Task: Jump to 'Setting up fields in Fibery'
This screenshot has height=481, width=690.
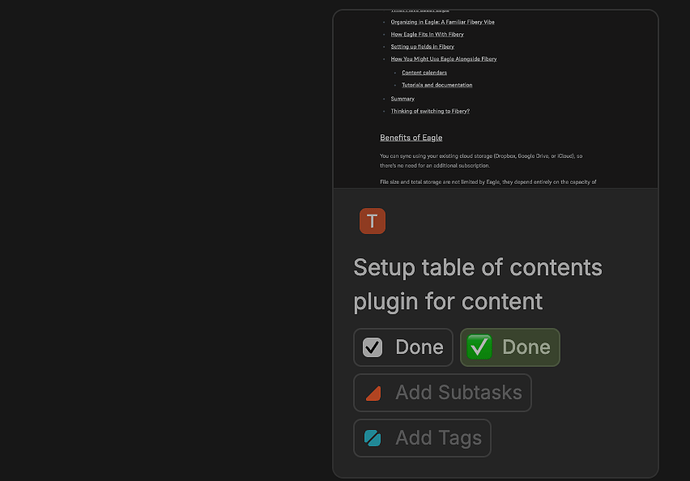Action: [x=422, y=46]
